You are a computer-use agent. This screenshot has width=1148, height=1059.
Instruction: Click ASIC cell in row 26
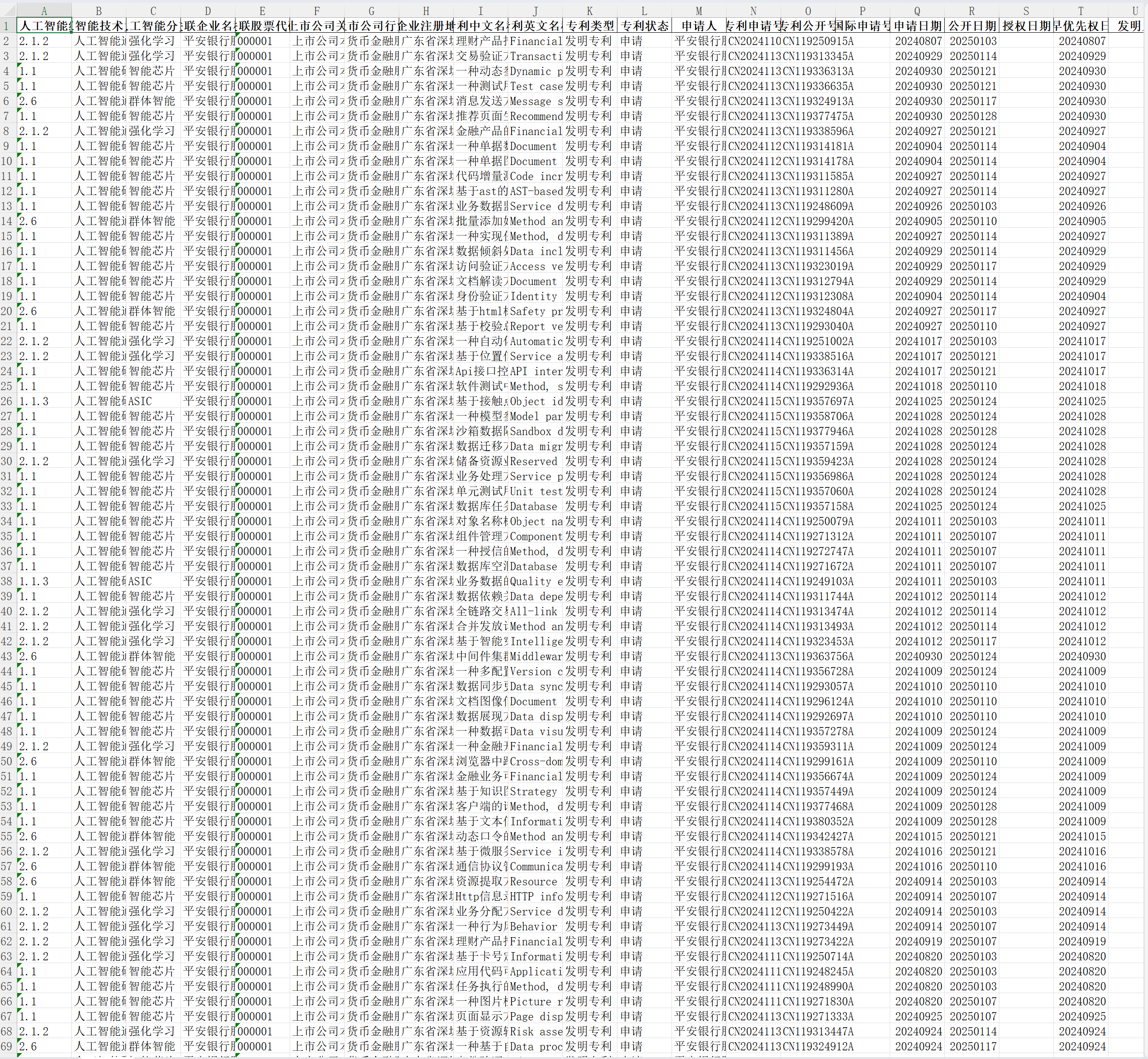[152, 401]
